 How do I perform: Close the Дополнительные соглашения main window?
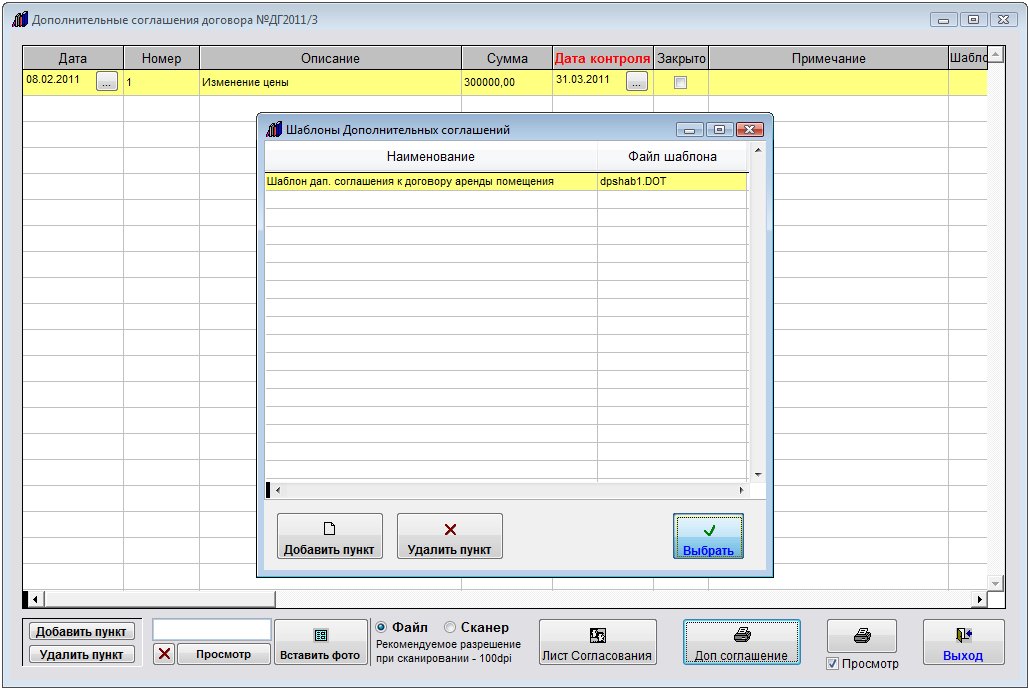[1003, 20]
